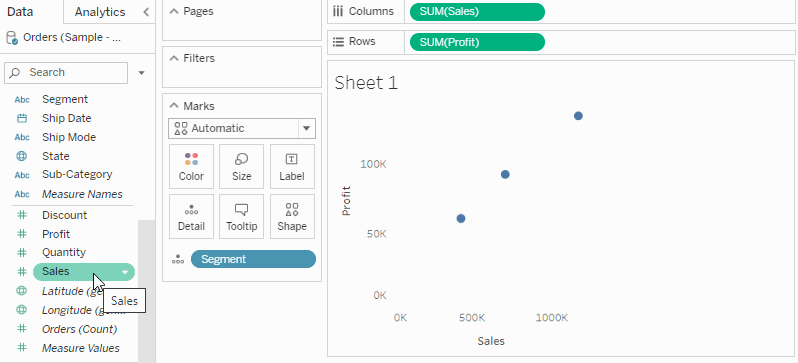Click the Profit axis title

[x=347, y=201]
